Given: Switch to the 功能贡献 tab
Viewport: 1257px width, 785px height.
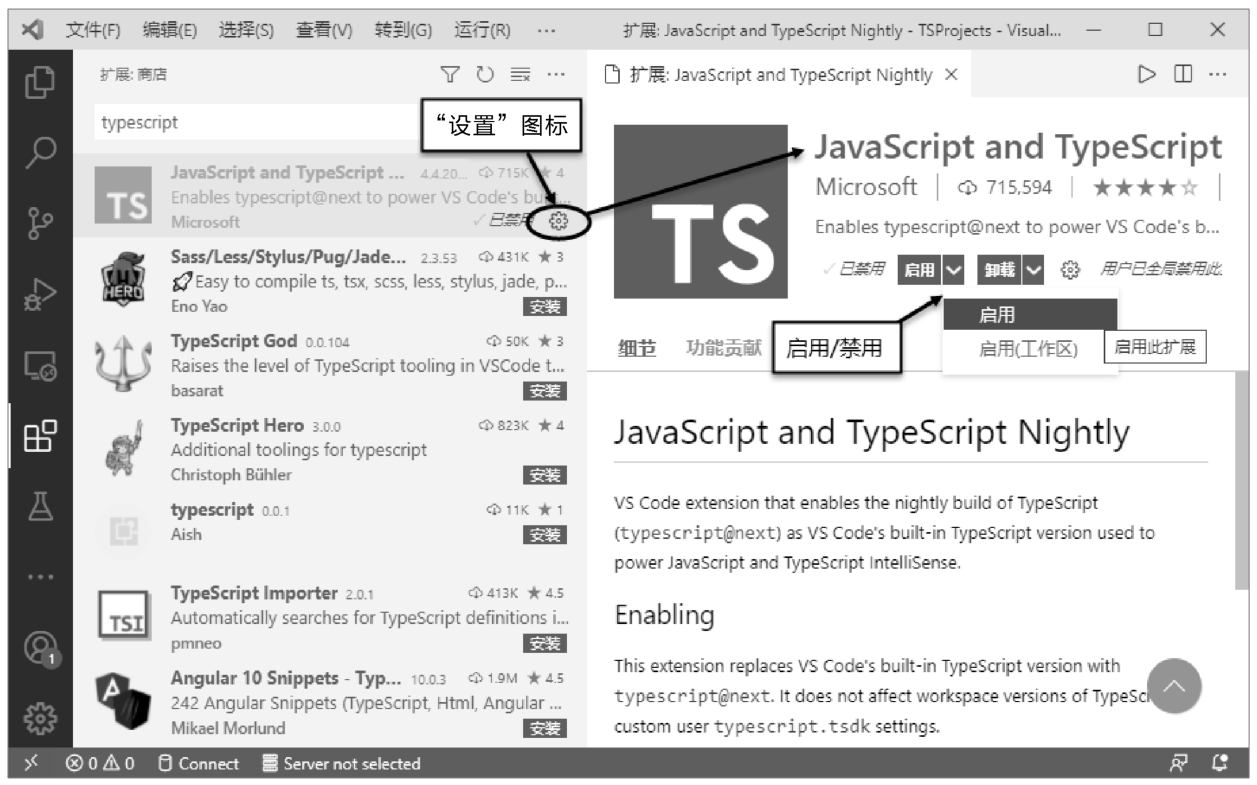Looking at the screenshot, I should (723, 349).
